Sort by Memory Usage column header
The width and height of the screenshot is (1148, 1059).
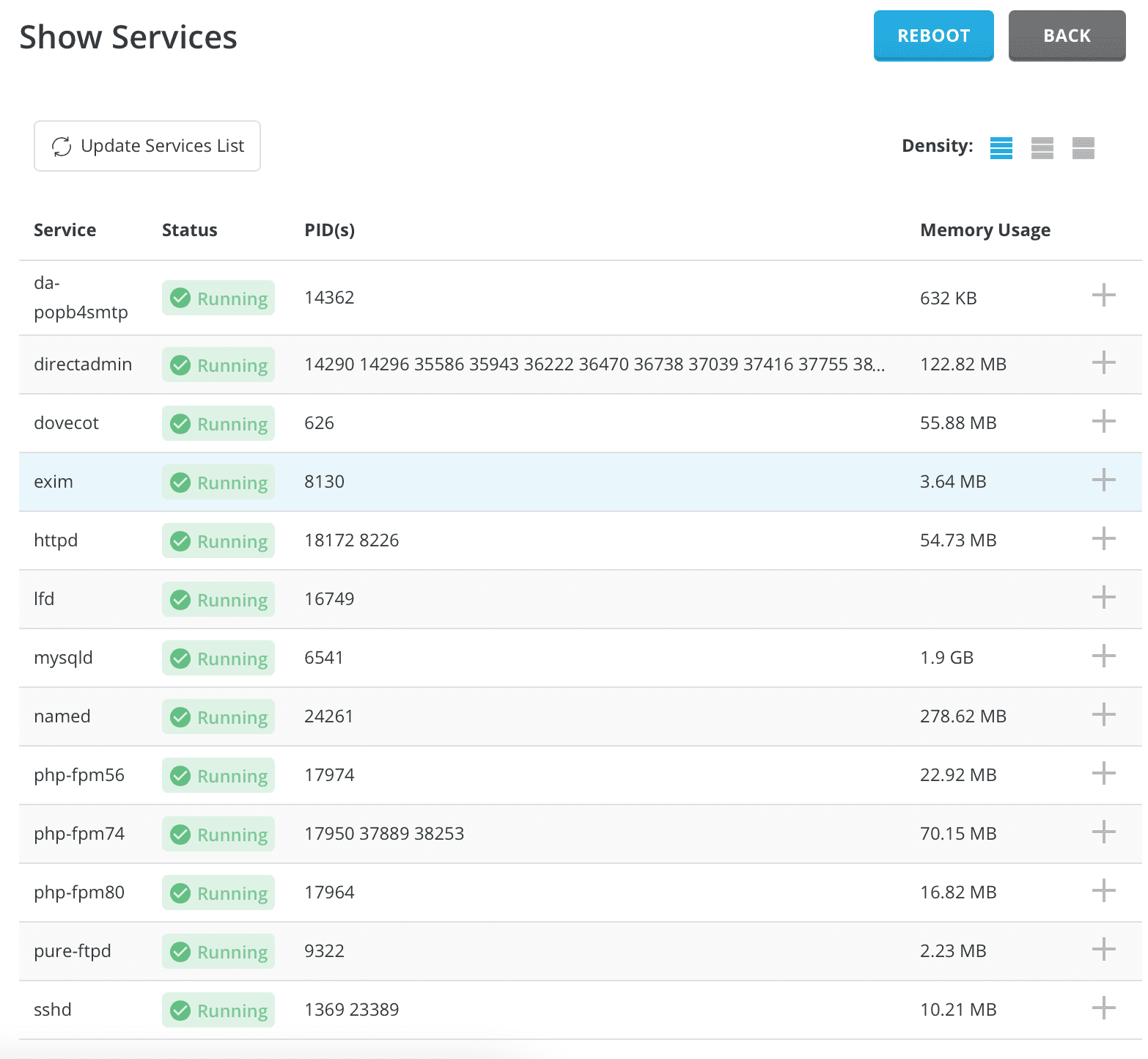(x=985, y=230)
